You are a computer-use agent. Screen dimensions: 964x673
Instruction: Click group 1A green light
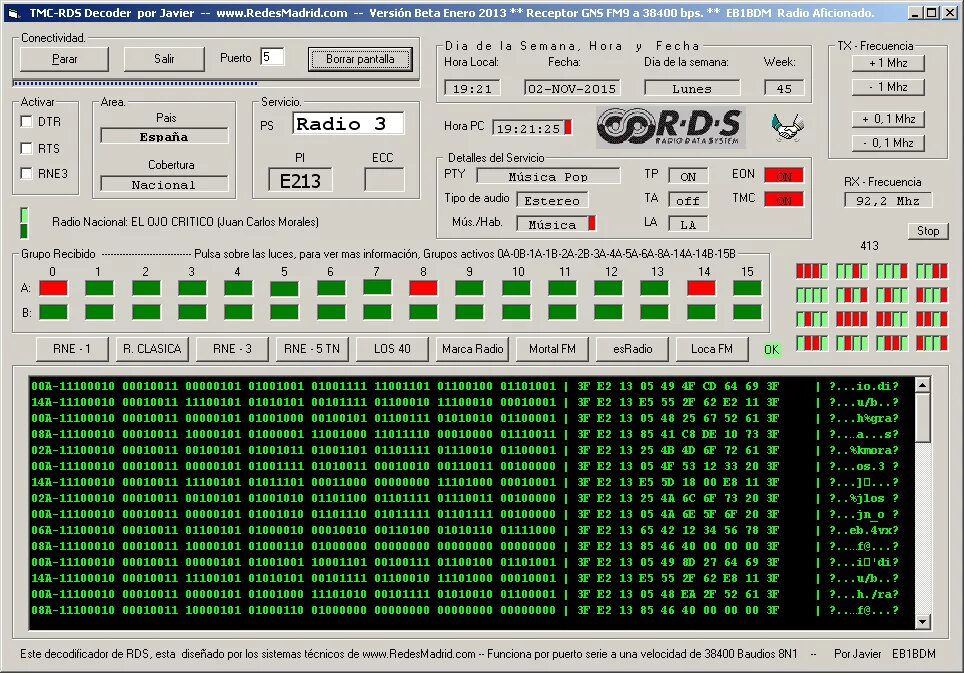pyautogui.click(x=100, y=288)
